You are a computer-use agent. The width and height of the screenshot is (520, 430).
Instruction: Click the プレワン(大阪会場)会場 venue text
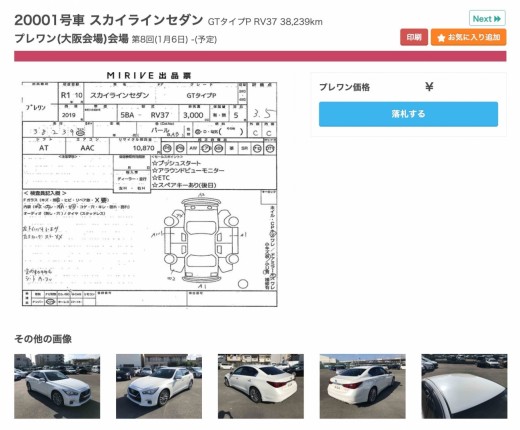coord(71,39)
